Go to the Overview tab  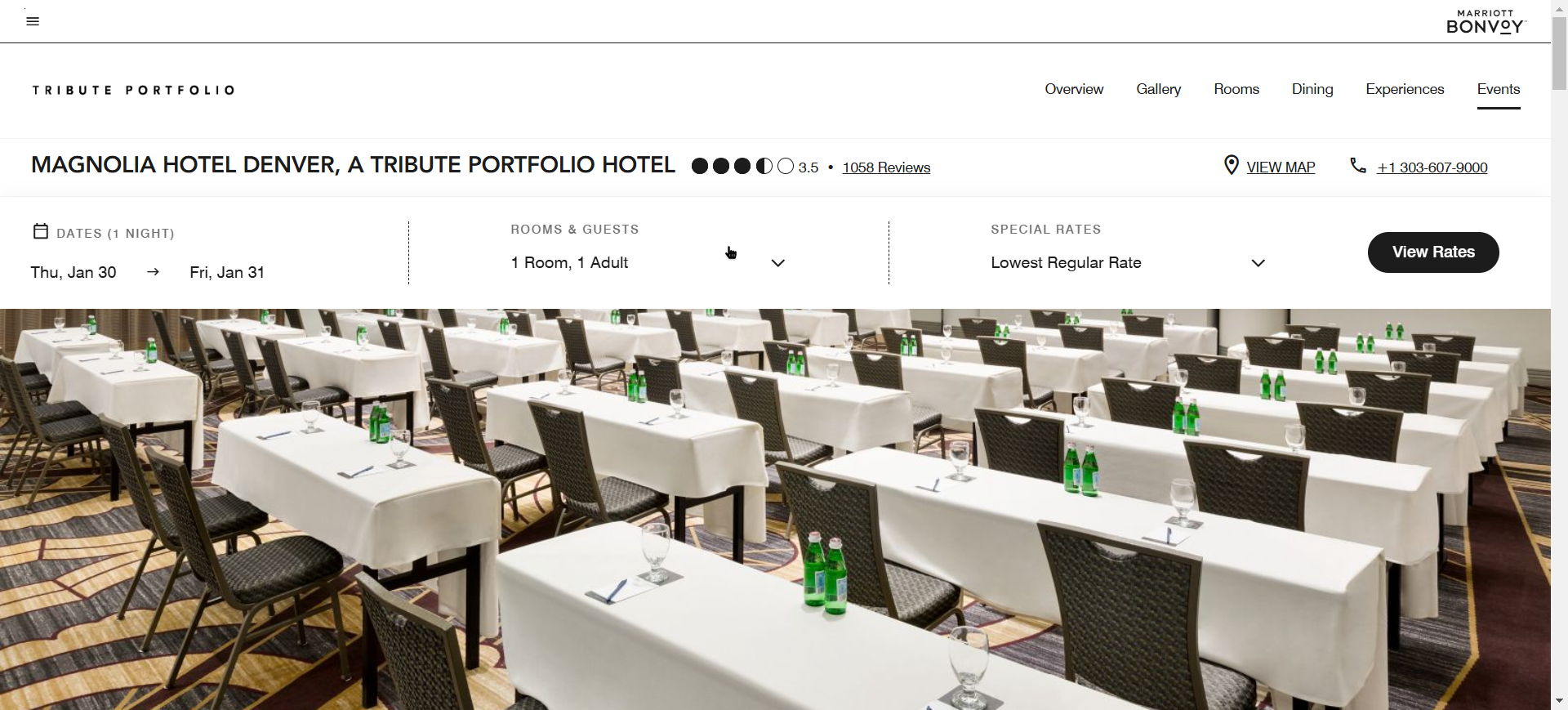1074,89
